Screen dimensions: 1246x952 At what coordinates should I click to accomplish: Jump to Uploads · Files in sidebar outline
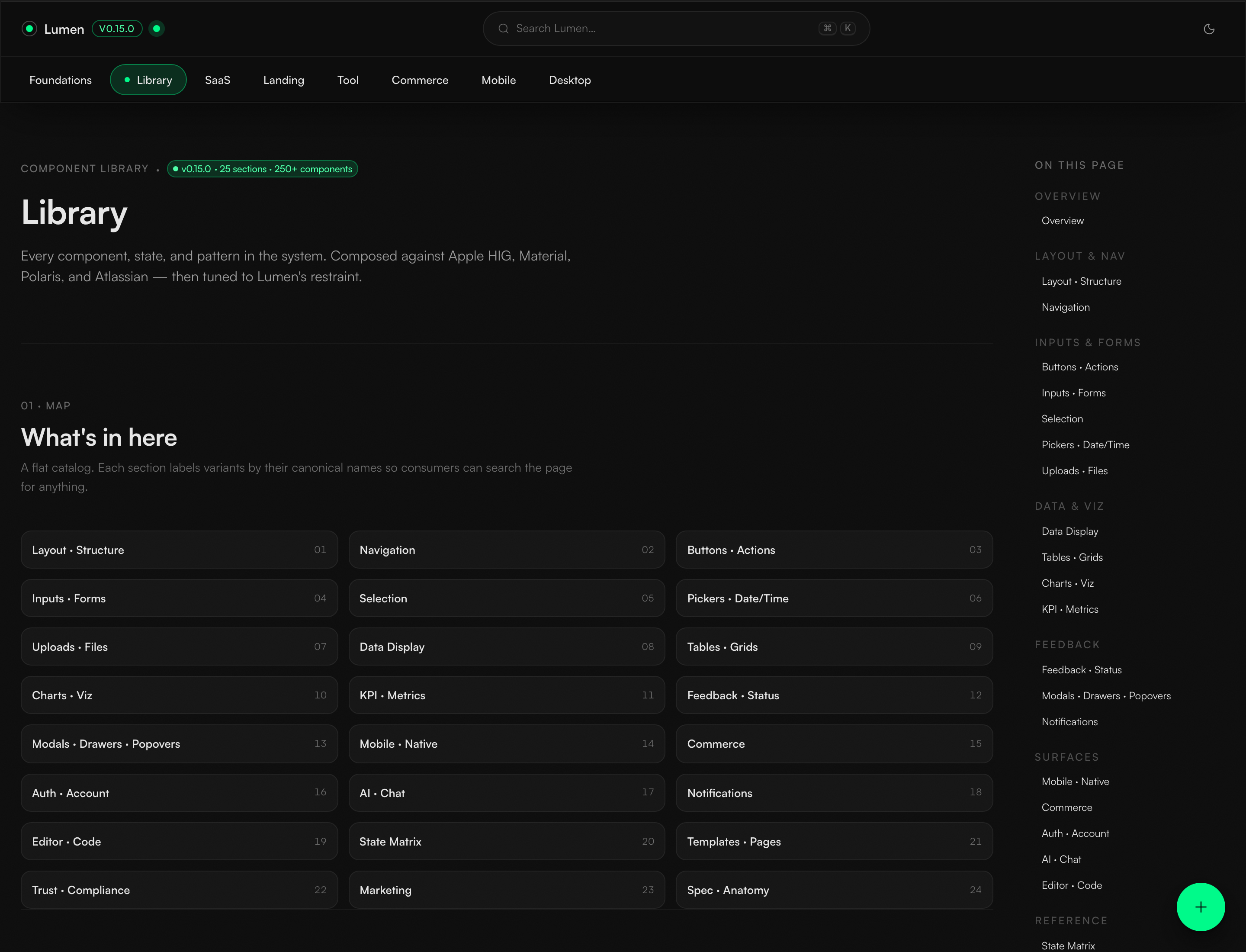point(1074,471)
